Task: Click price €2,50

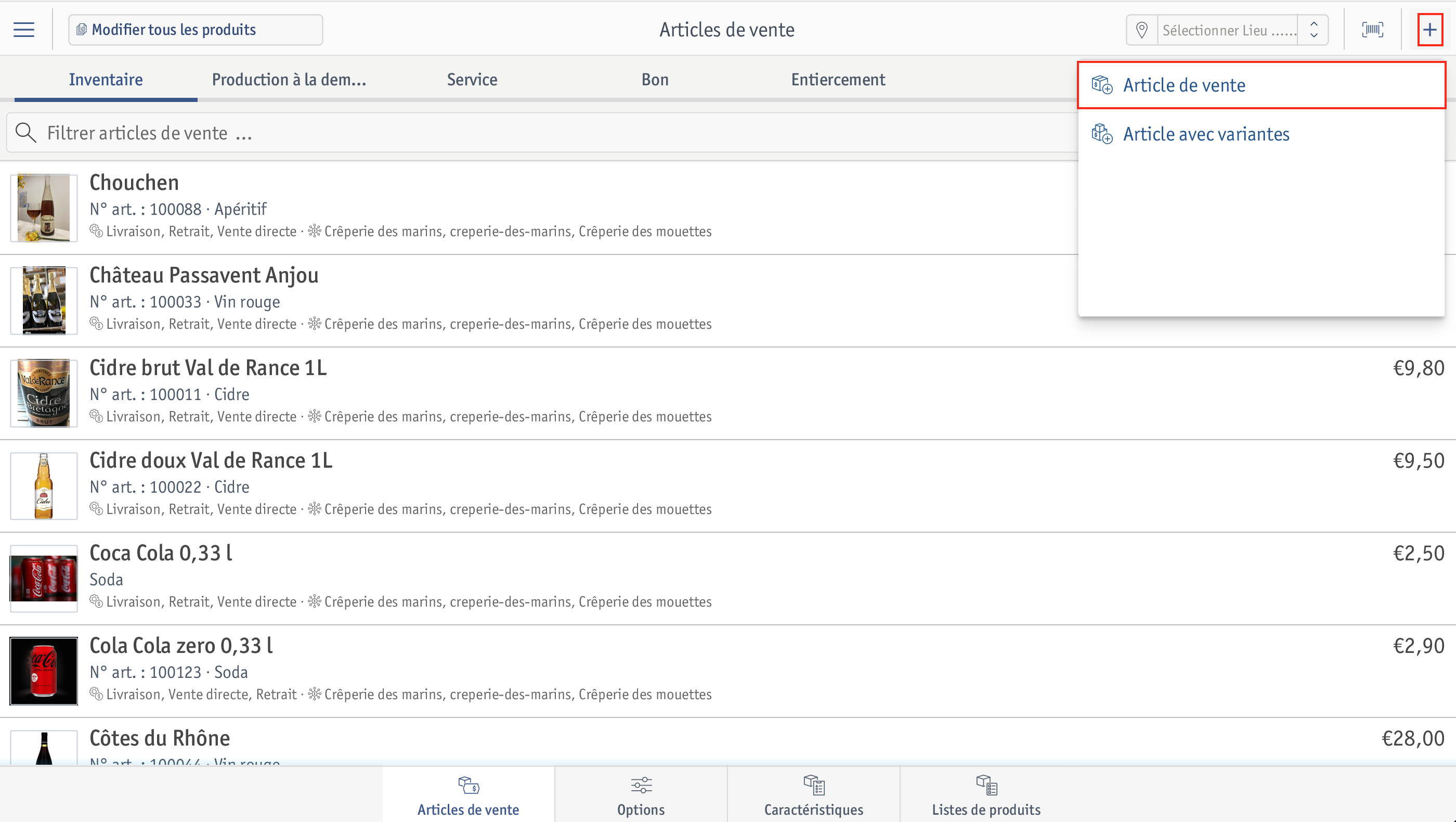Action: point(1419,554)
